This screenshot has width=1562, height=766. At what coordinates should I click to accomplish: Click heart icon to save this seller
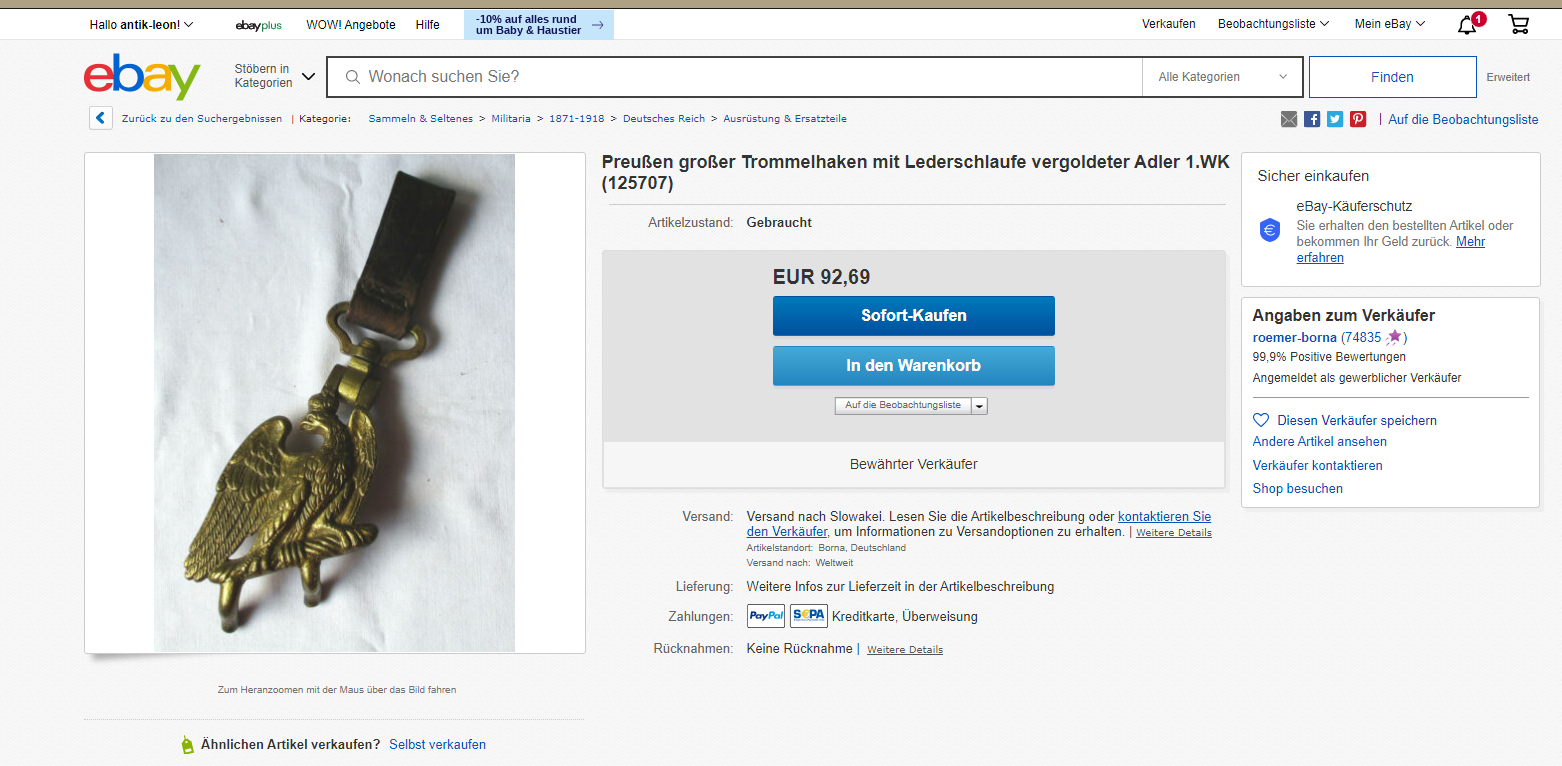tap(1261, 420)
